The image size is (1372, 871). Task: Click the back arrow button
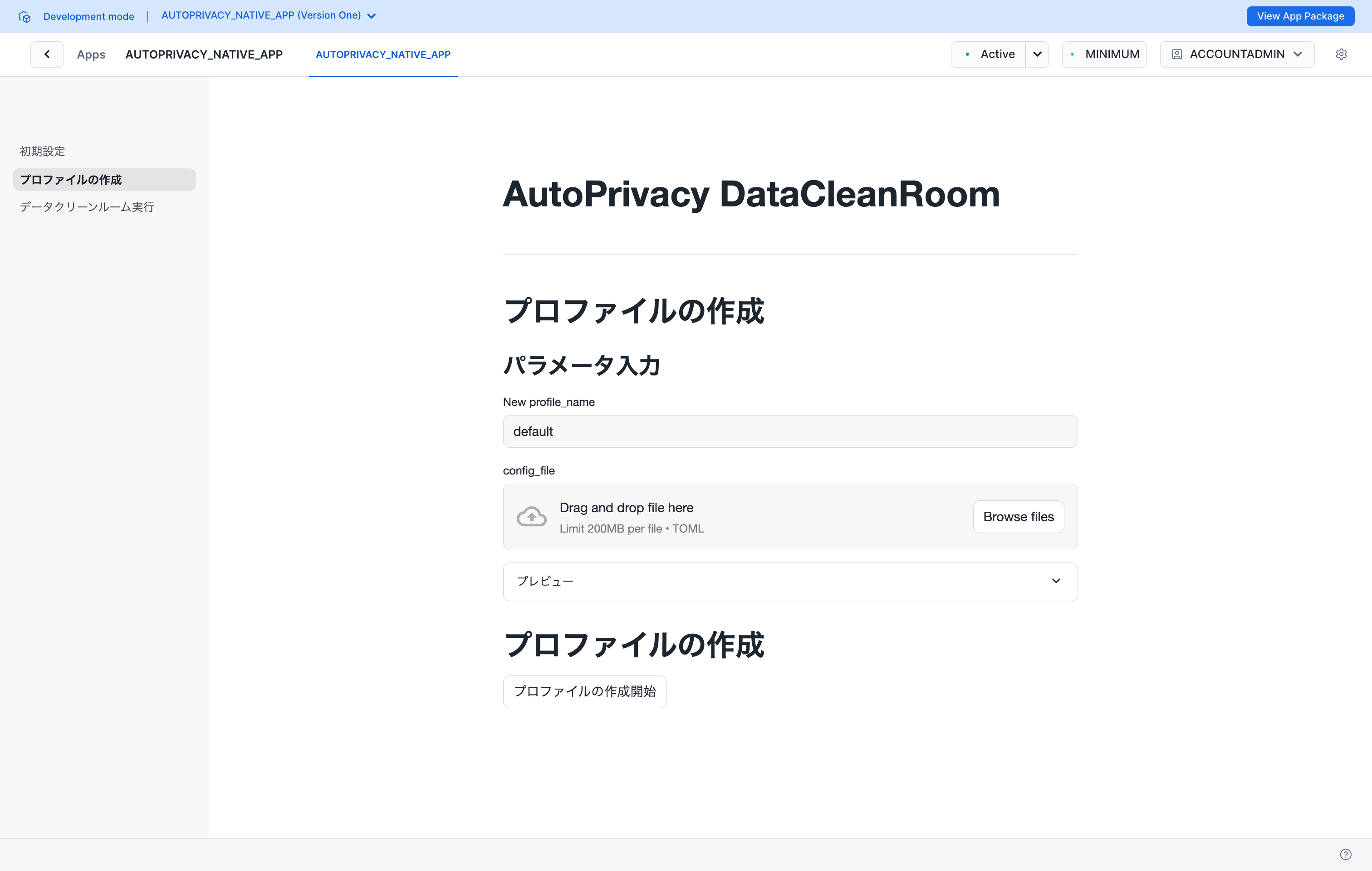click(x=47, y=54)
